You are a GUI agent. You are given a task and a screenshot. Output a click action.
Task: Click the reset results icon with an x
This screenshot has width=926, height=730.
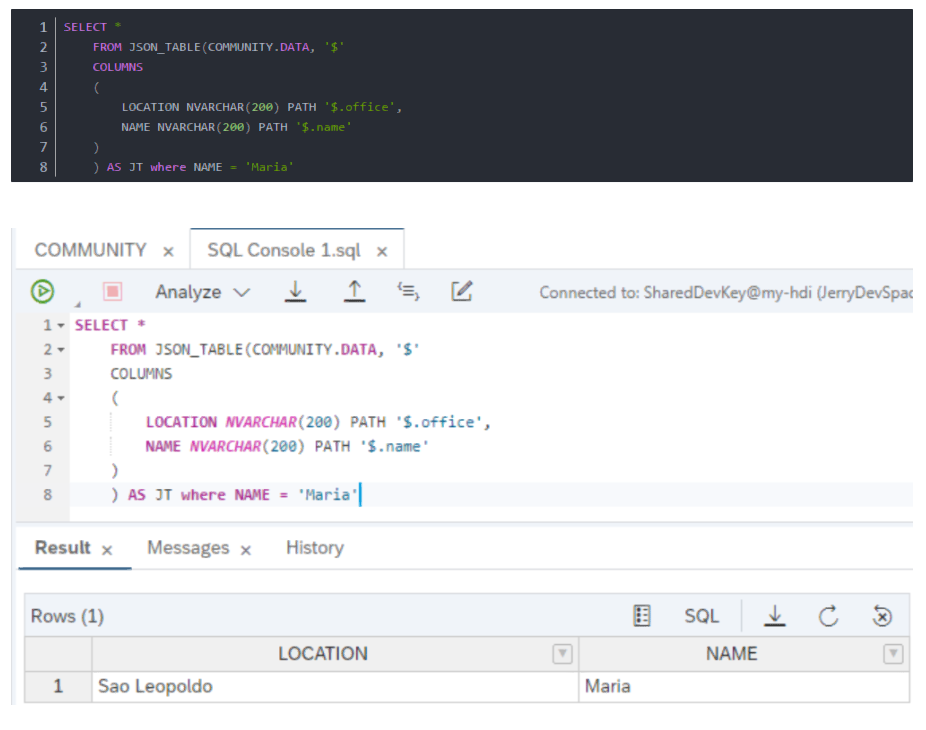point(882,615)
